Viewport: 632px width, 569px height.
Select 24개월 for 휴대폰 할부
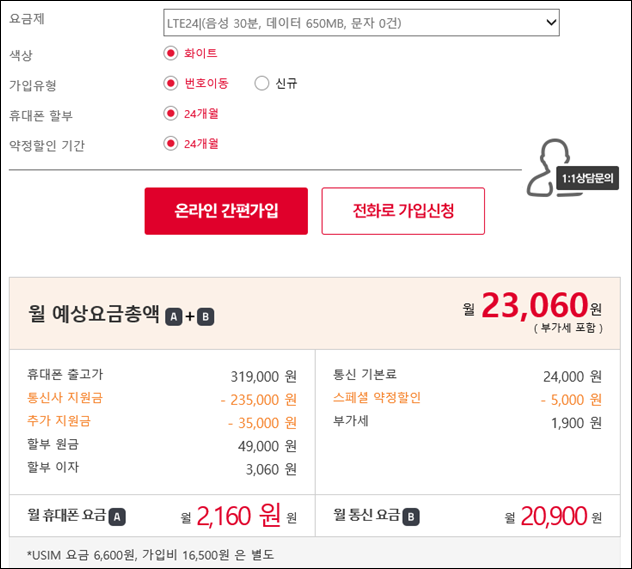[170, 113]
